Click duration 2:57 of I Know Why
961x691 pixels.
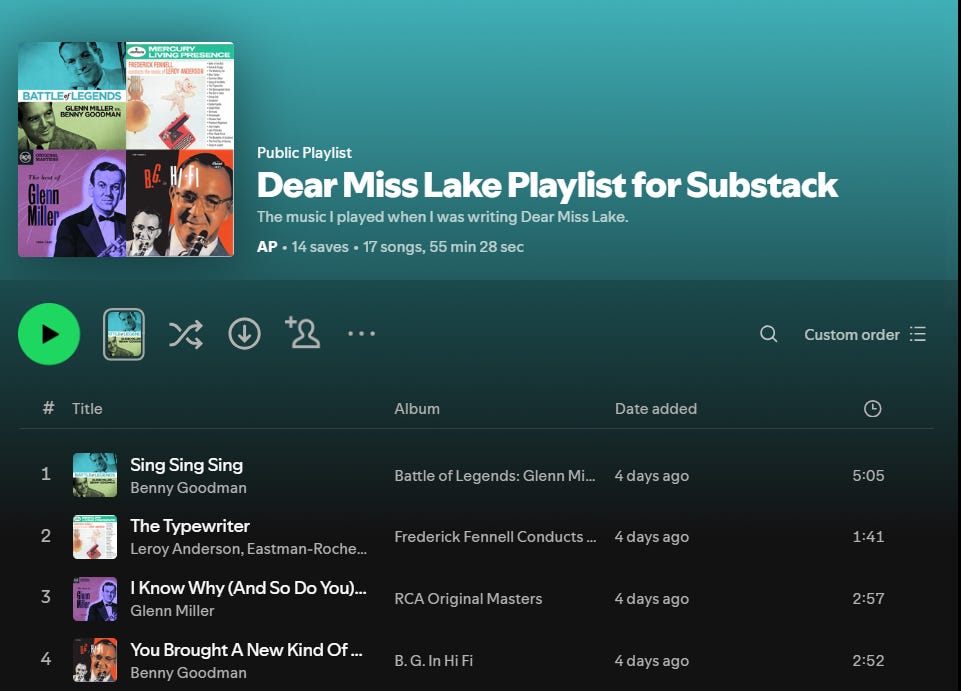coord(868,599)
